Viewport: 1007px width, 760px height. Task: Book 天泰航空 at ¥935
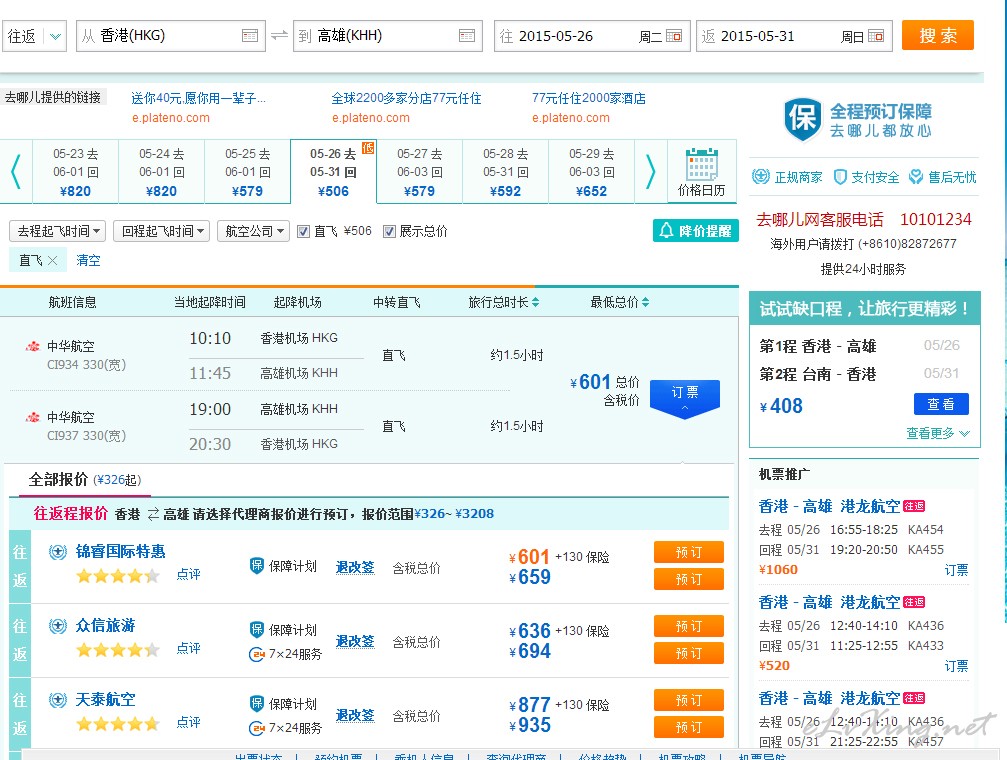[x=688, y=727]
